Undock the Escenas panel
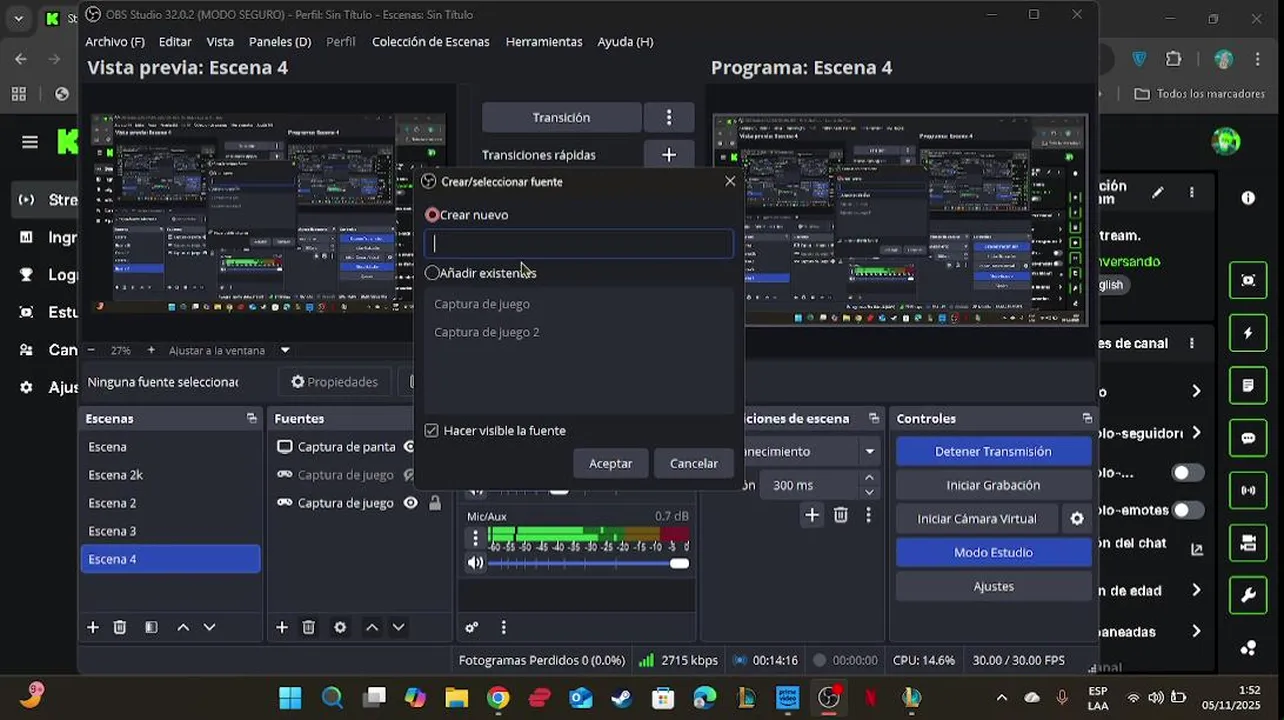Screen dimensions: 1284x720 252,419
